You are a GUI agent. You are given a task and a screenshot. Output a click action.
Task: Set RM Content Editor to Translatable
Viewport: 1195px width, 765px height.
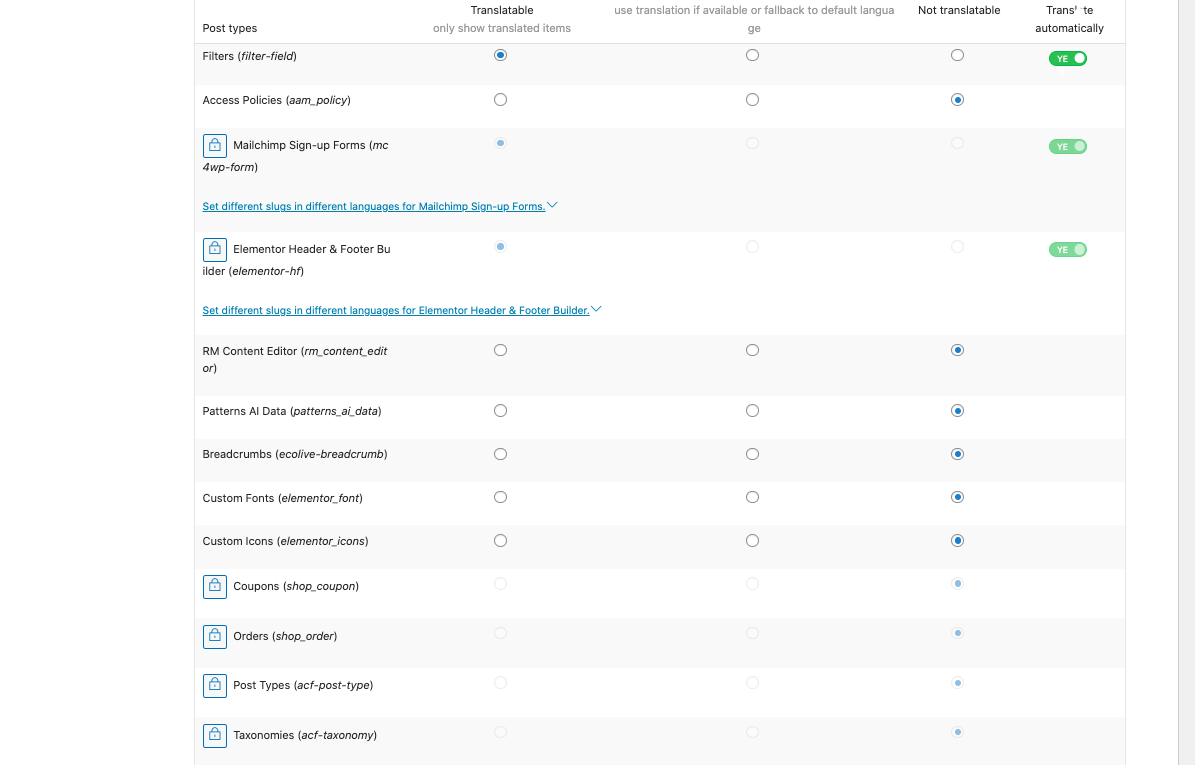(x=501, y=350)
